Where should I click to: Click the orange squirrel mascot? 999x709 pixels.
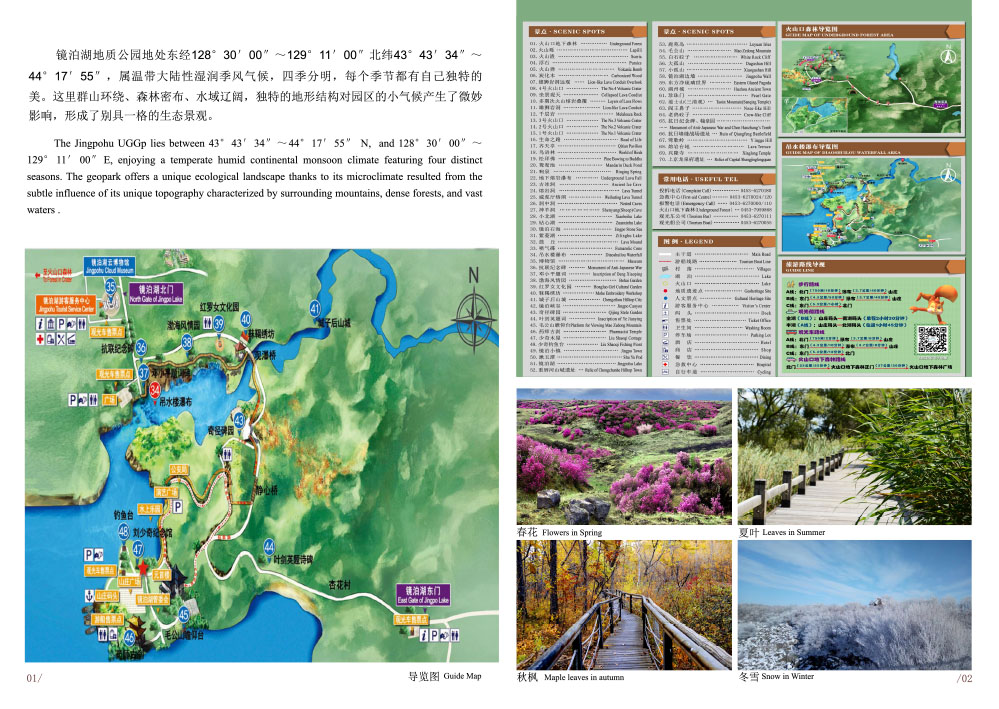937,300
